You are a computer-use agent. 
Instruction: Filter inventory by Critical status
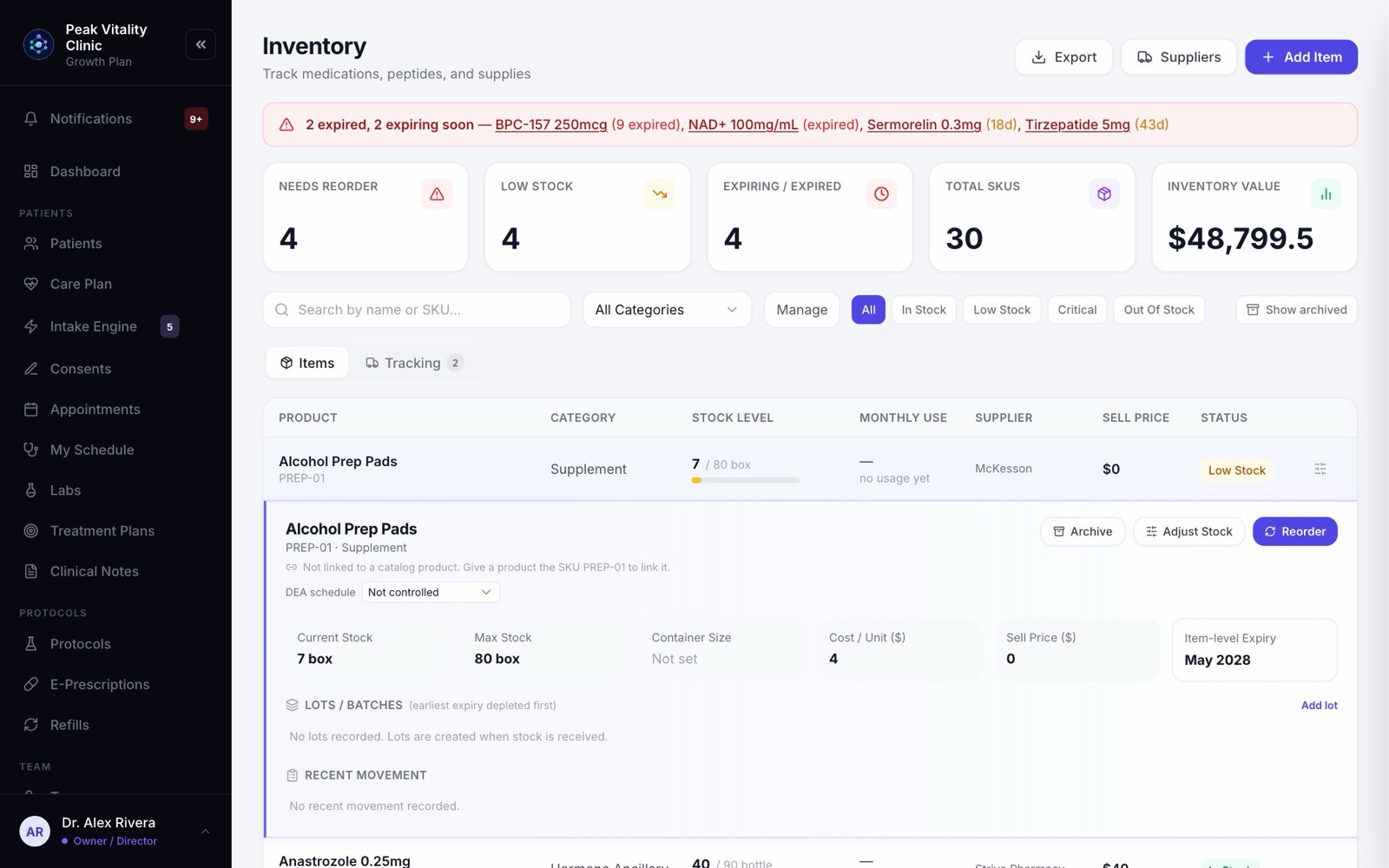[1076, 310]
